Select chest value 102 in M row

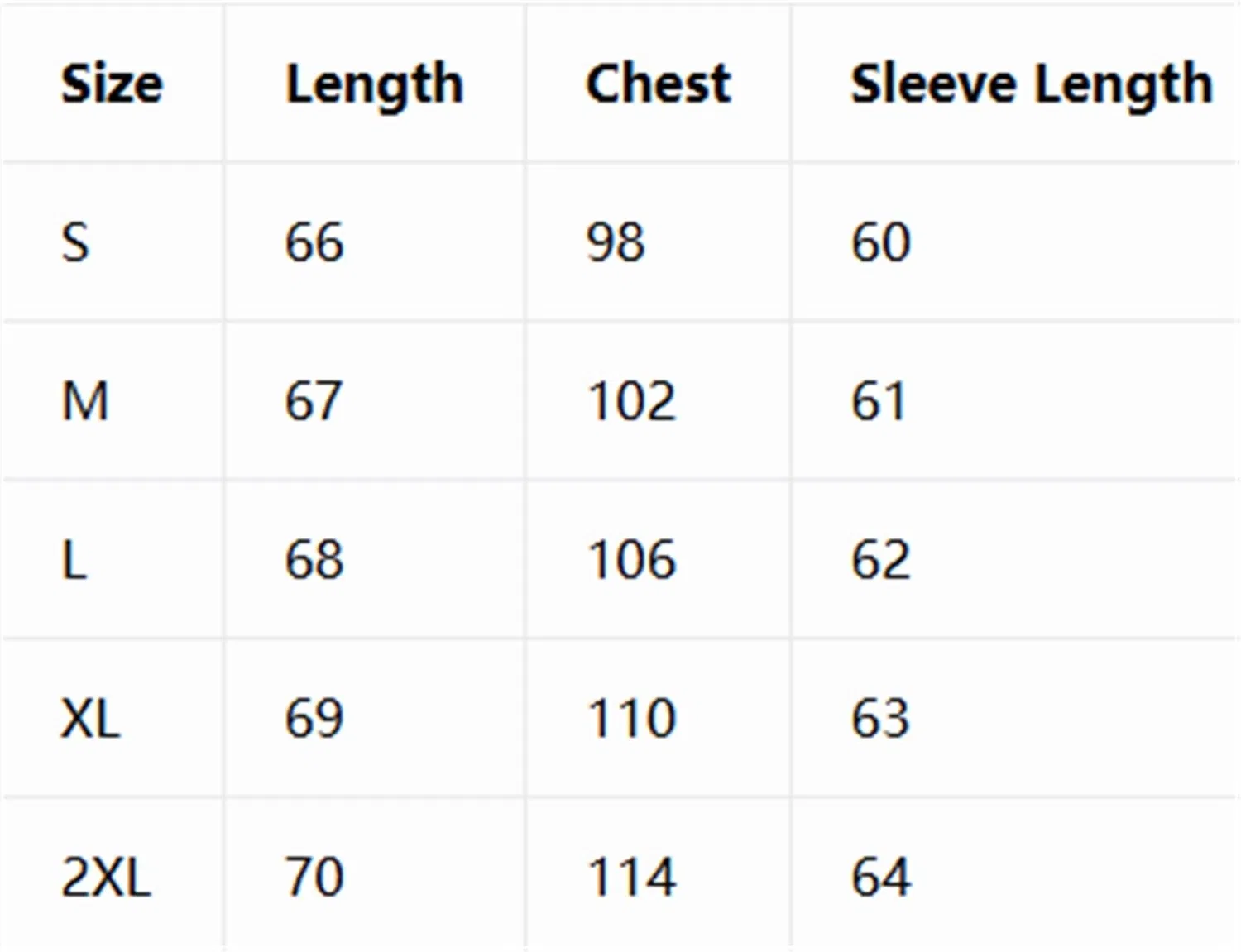(632, 401)
